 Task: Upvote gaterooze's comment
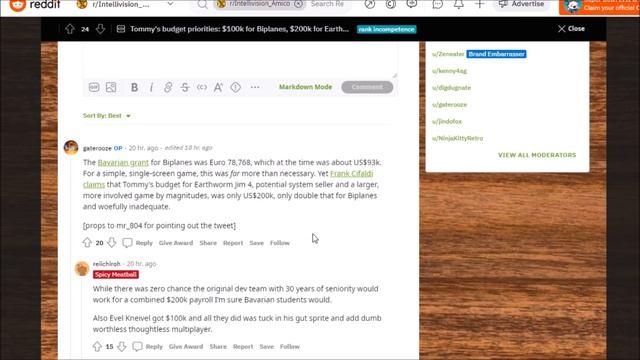pos(87,242)
